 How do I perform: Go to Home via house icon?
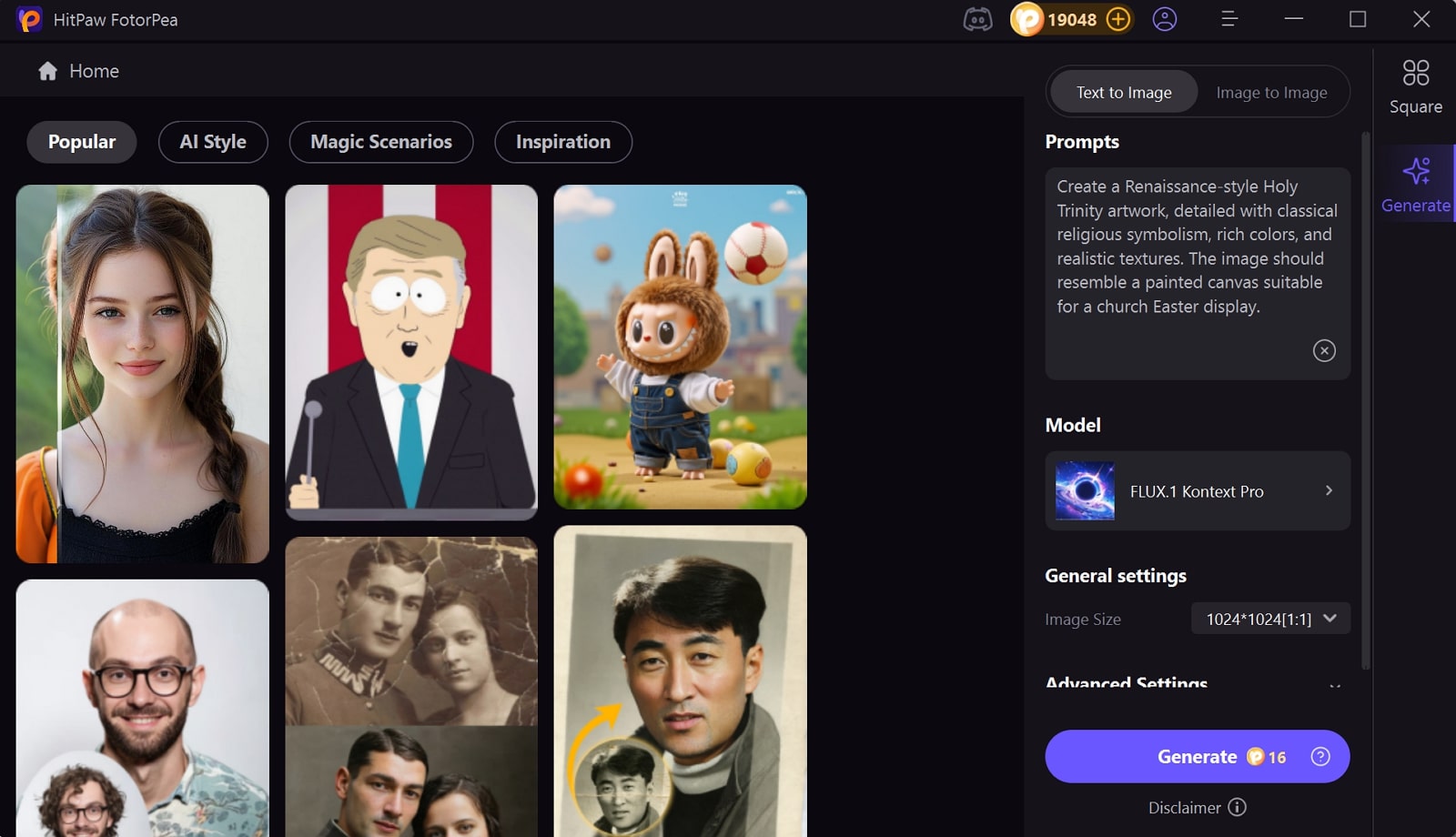pyautogui.click(x=48, y=71)
